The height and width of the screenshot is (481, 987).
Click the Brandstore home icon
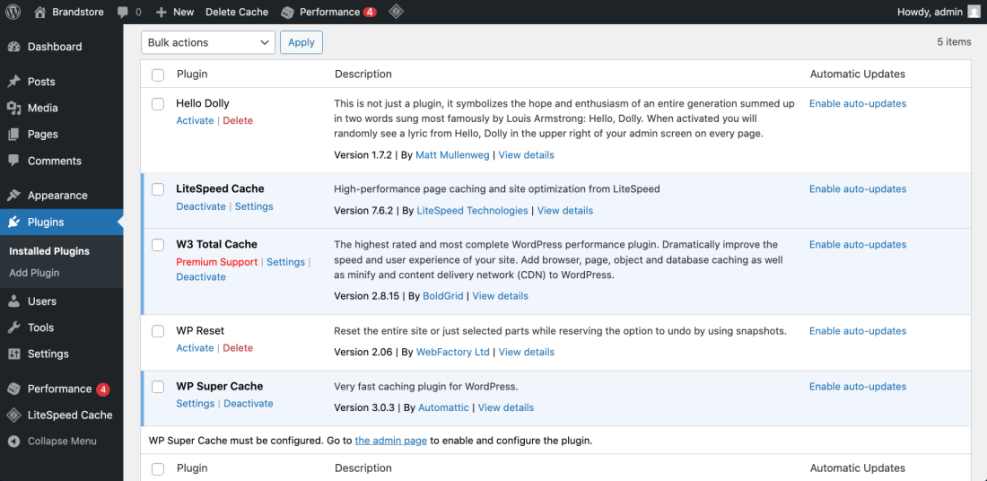40,12
